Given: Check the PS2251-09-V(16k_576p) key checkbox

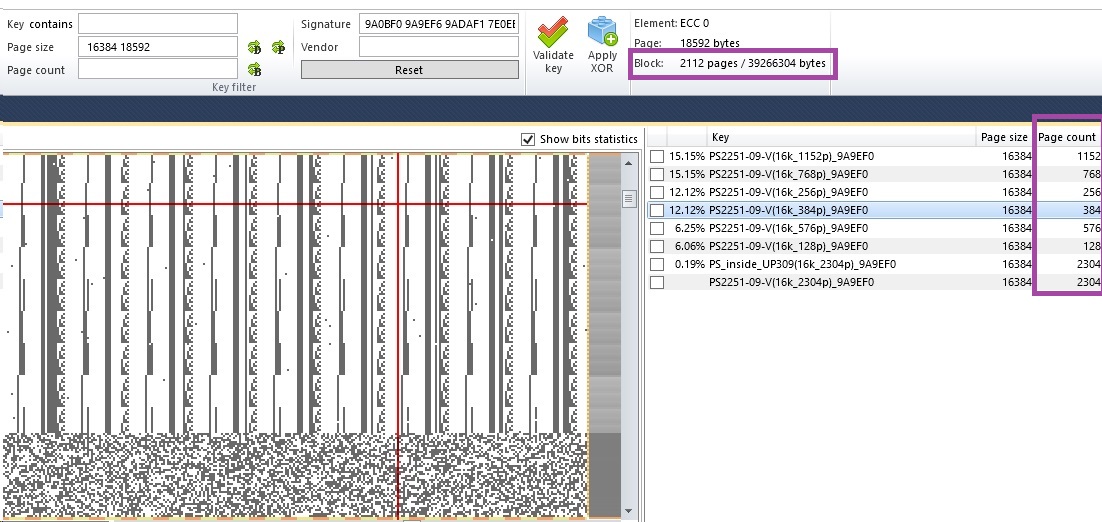Looking at the screenshot, I should coord(657,229).
